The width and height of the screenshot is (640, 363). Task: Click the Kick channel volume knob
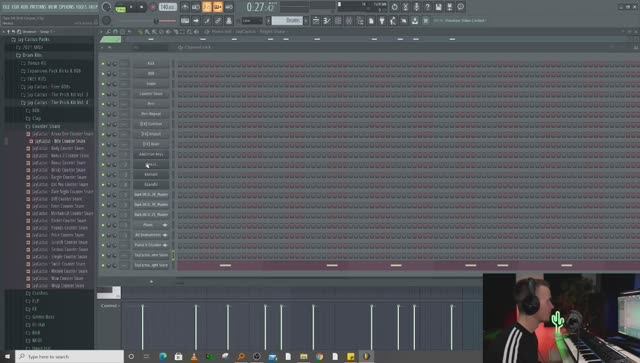pyautogui.click(x=115, y=63)
